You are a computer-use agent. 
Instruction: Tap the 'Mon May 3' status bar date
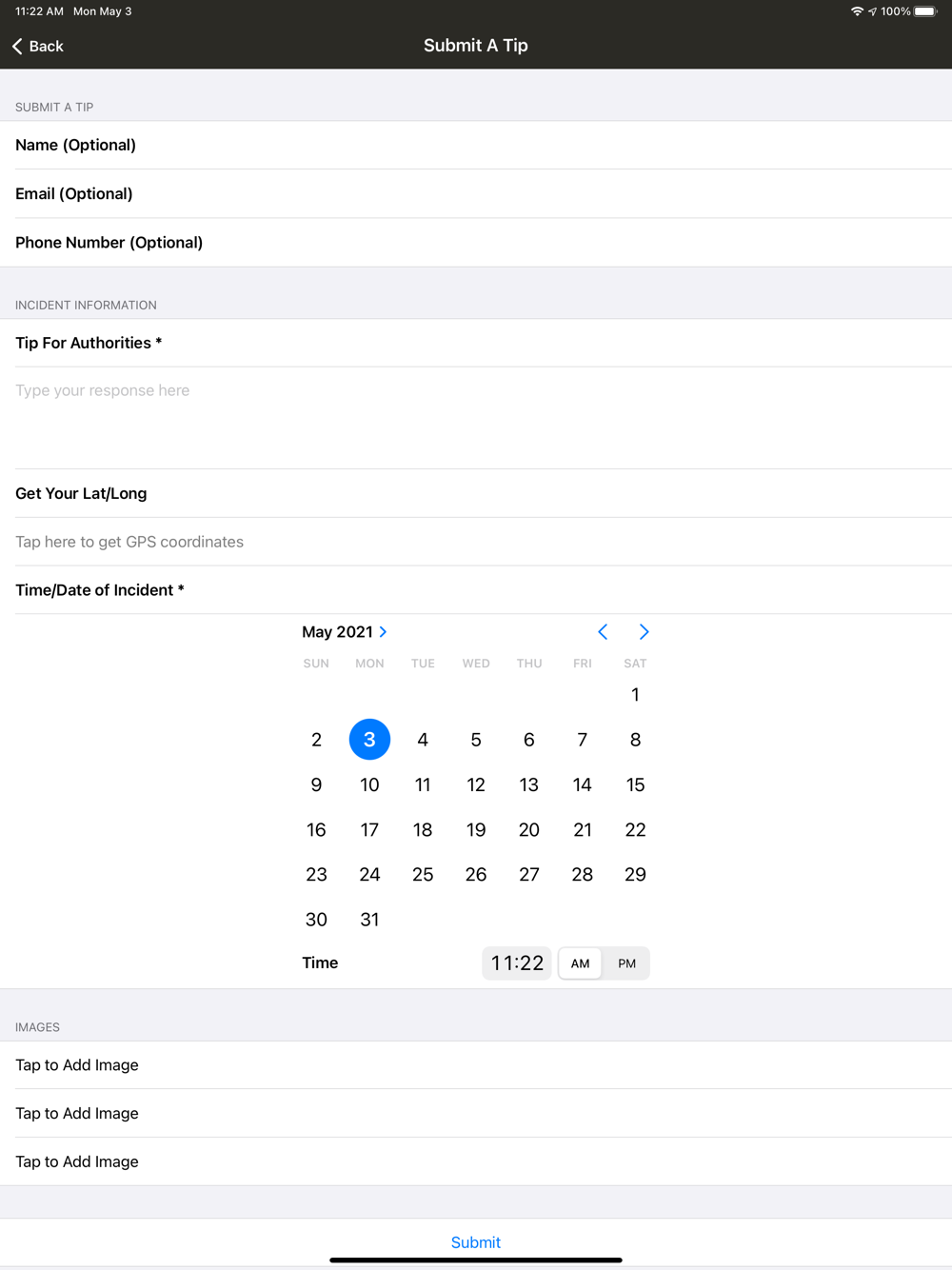click(103, 11)
